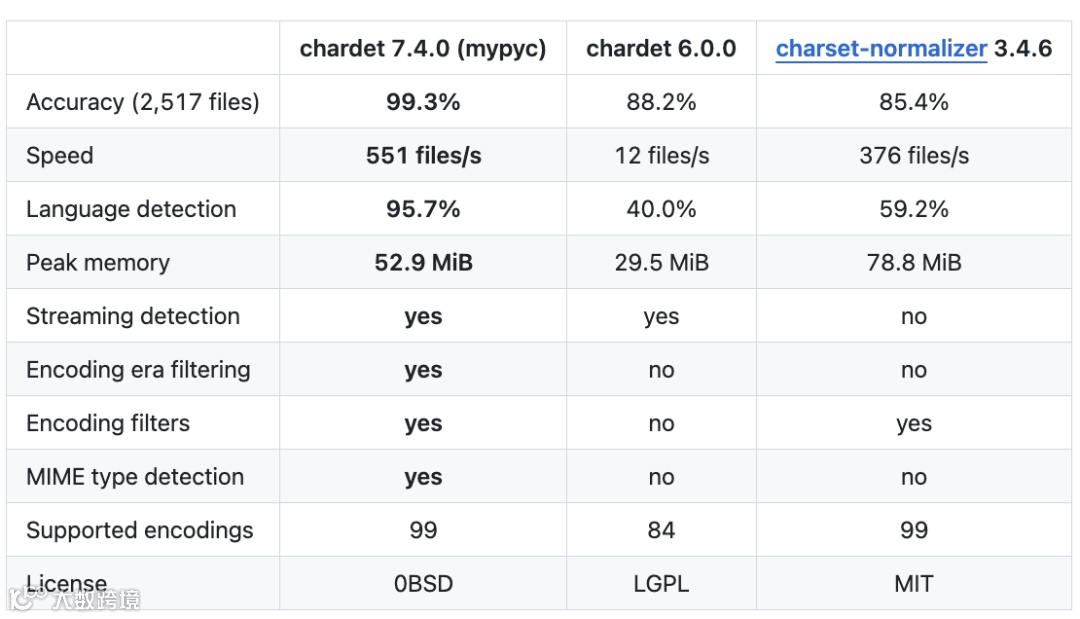Click the 99.3% accuracy cell
1080x619 pixels.
[x=423, y=102]
